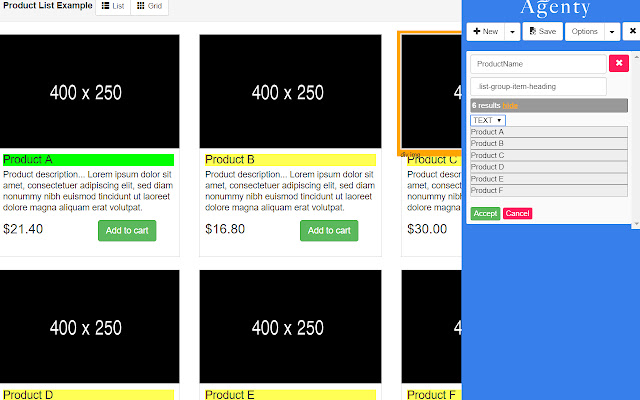
Task: Open the dropdown arrow next to New
Action: pos(512,31)
